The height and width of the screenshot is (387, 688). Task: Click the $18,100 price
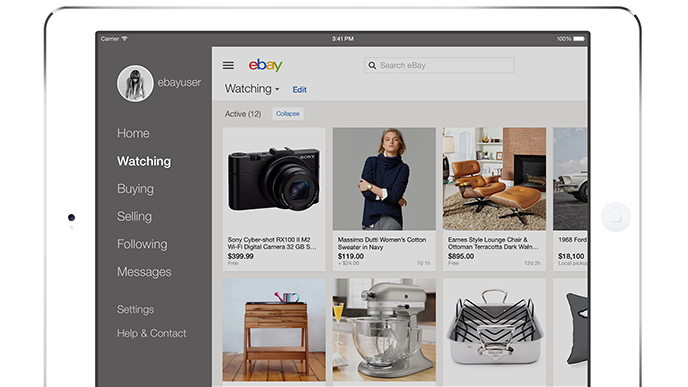tap(571, 256)
